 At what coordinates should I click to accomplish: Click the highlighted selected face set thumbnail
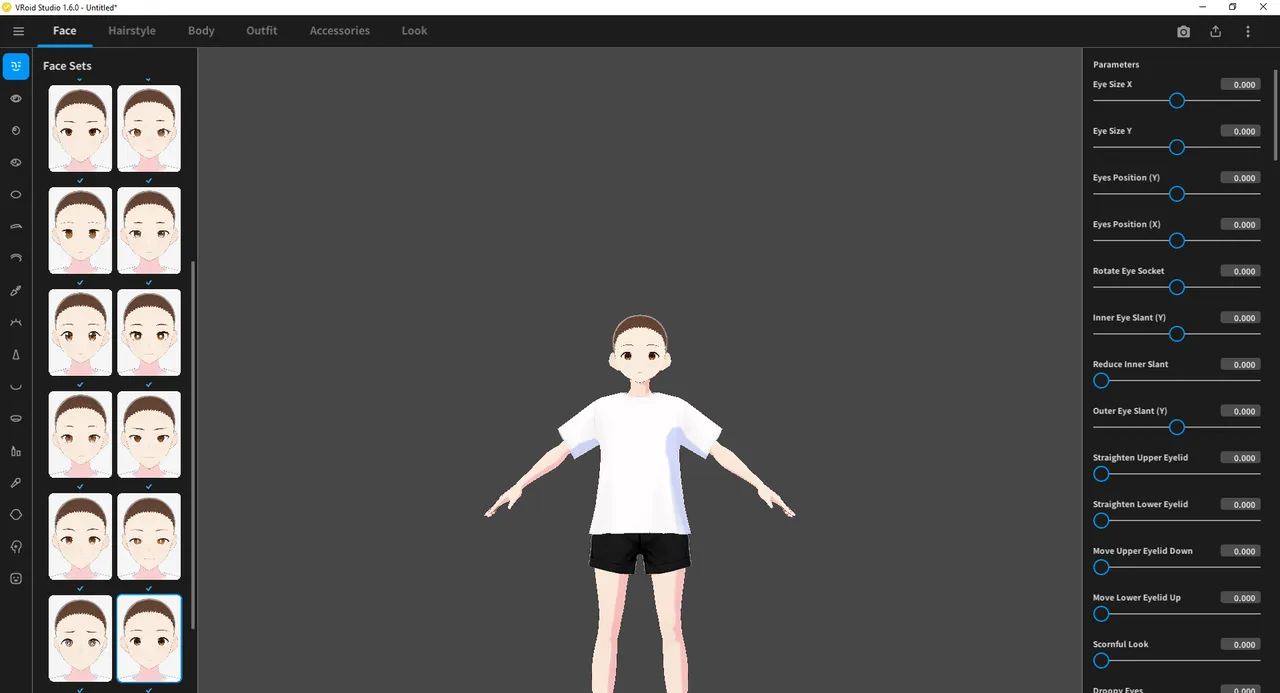tap(149, 638)
